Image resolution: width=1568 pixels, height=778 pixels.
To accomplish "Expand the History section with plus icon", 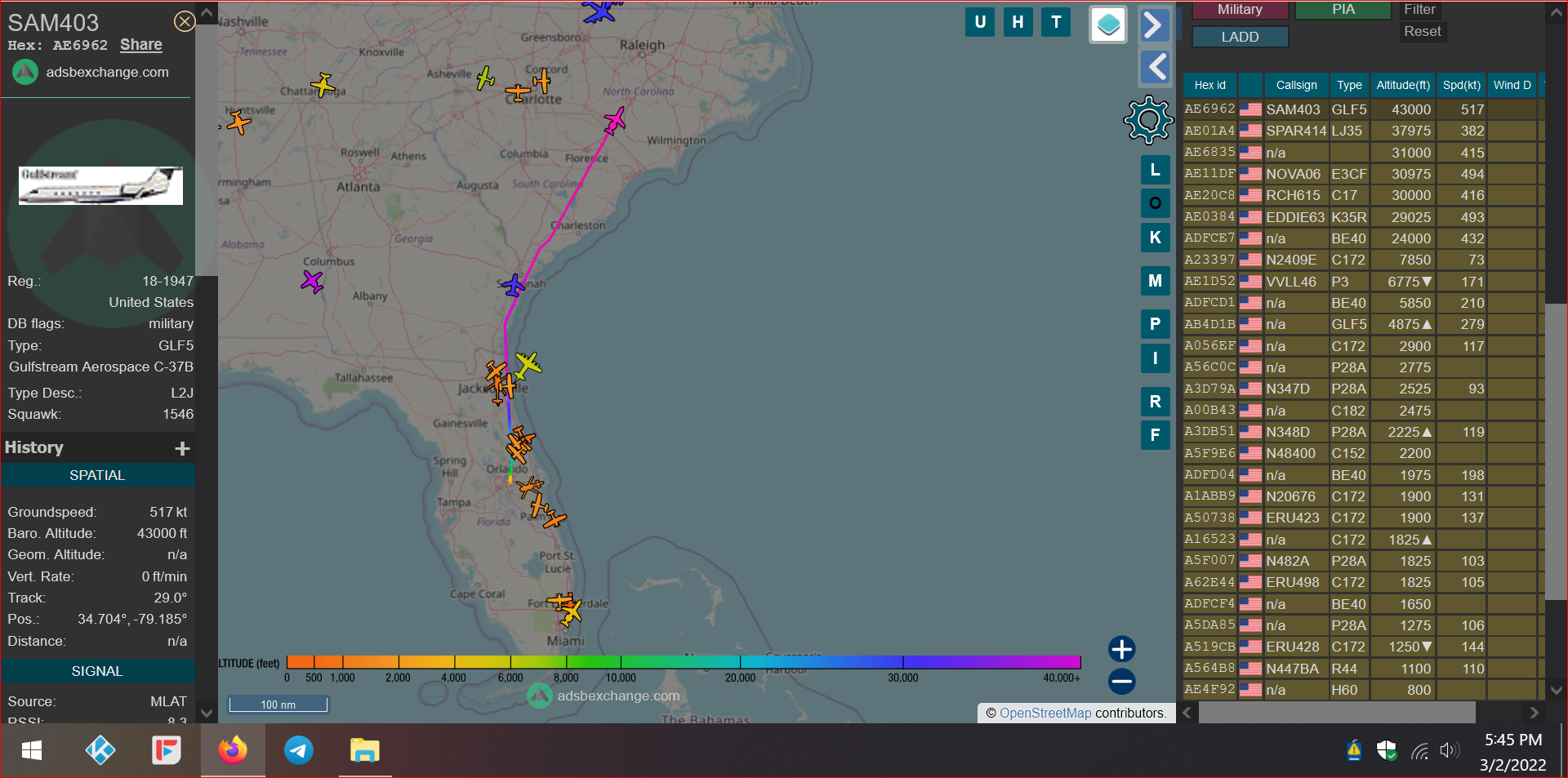I will tap(182, 448).
